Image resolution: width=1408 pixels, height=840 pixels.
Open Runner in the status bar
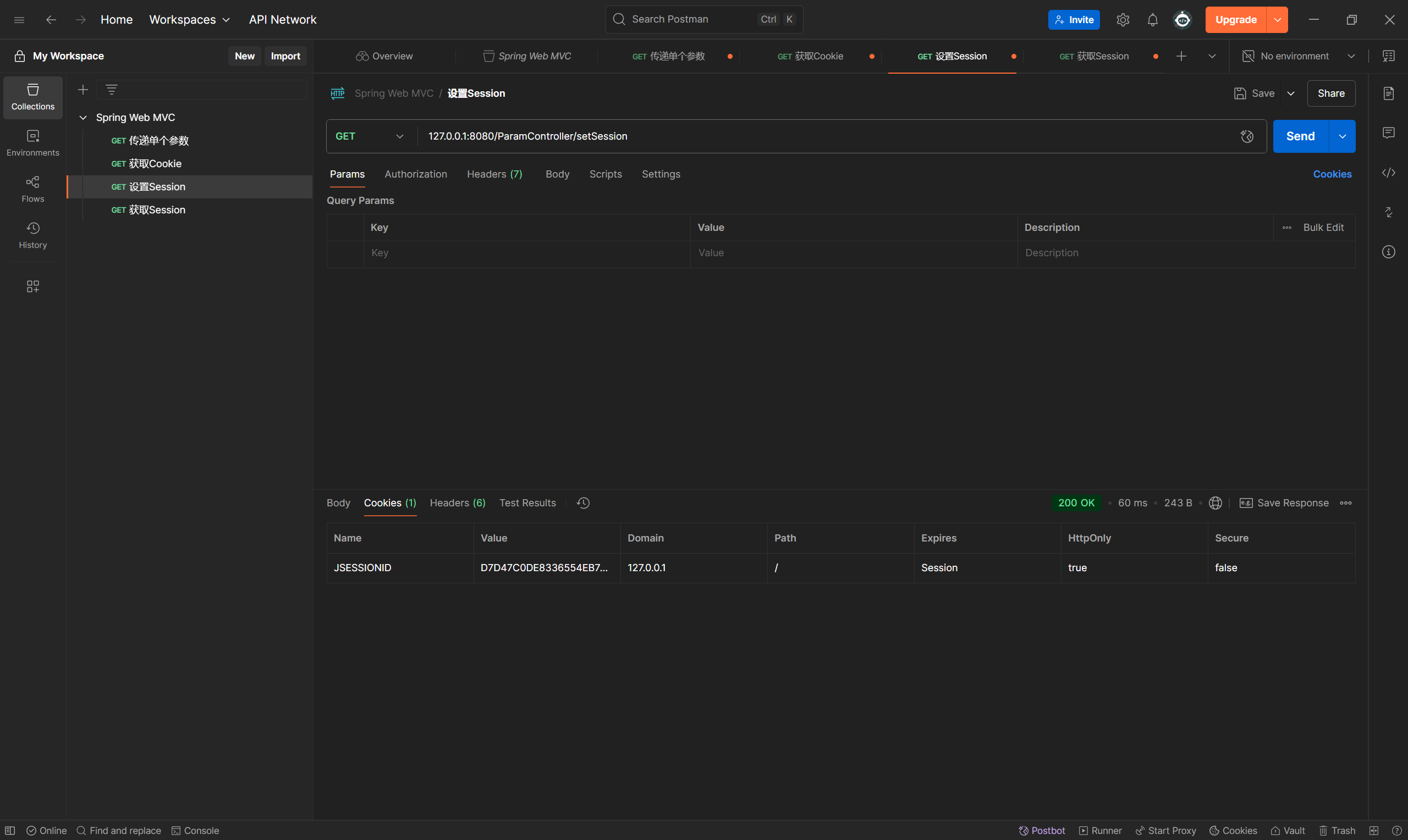1100,830
